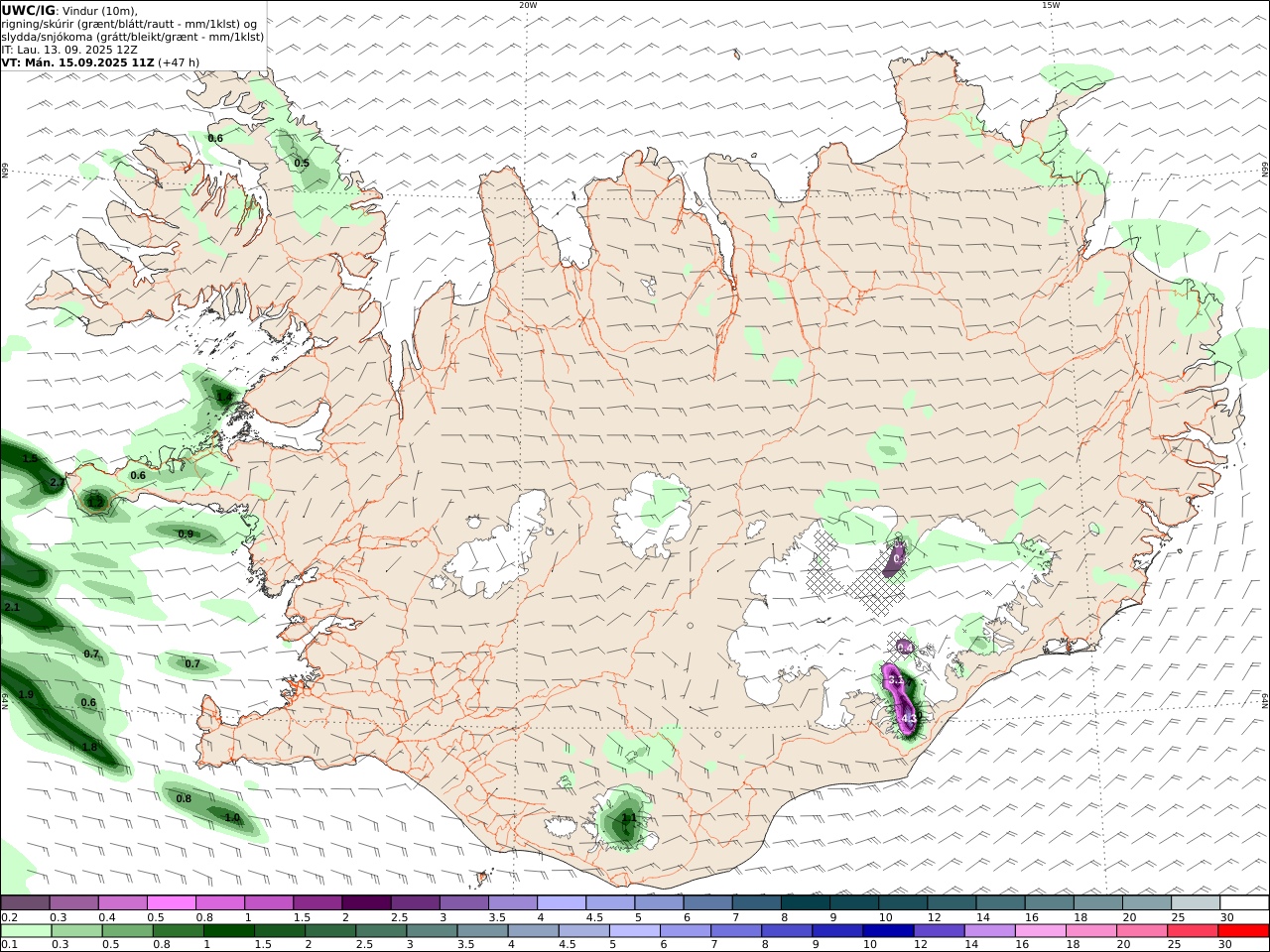Image resolution: width=1270 pixels, height=952 pixels.
Task: Click the "0.4" snow value on the glacier
Action: coord(904,648)
